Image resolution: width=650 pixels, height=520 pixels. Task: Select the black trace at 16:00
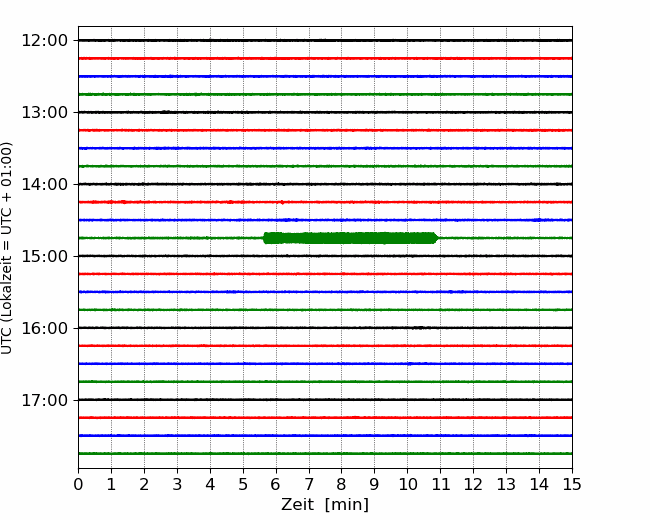pyautogui.click(x=325, y=328)
